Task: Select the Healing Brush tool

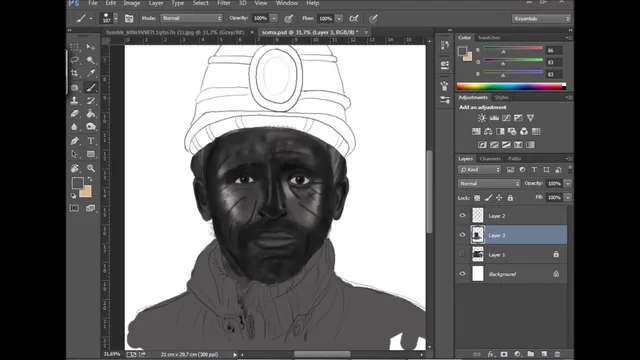Action: (x=74, y=87)
